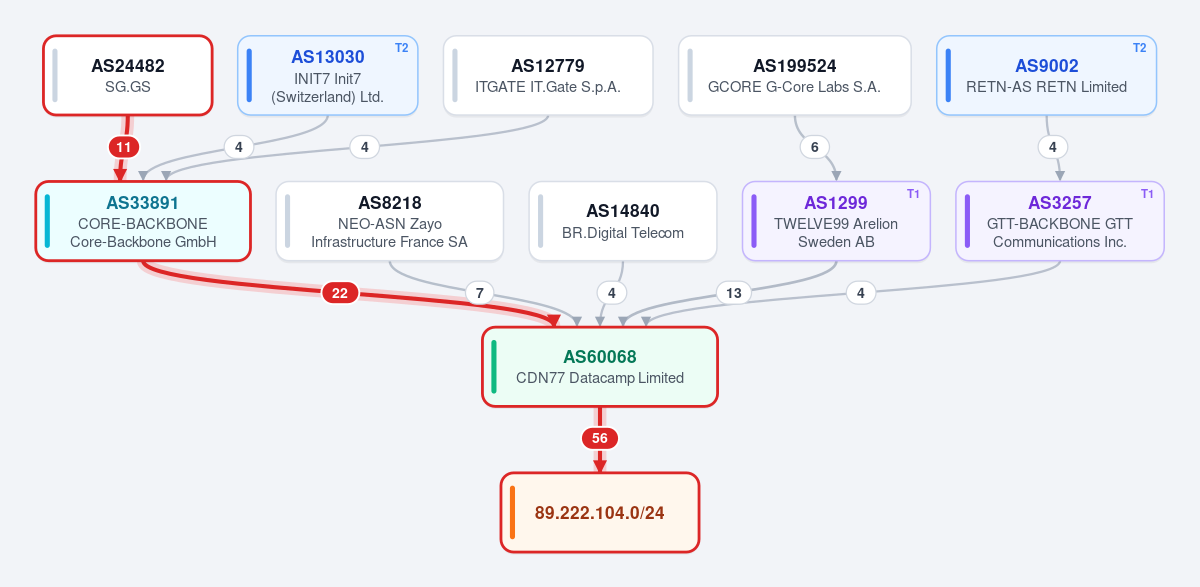Click the red 22 edge badge
This screenshot has height=587, width=1200.
340,293
